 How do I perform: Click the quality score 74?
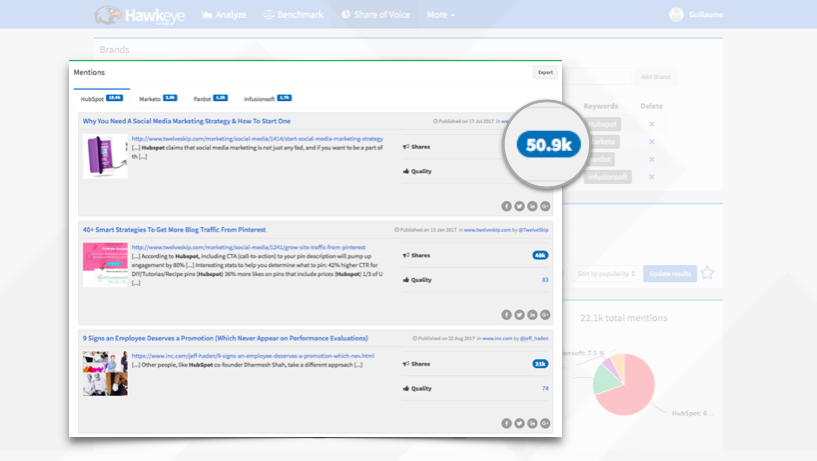click(x=545, y=389)
